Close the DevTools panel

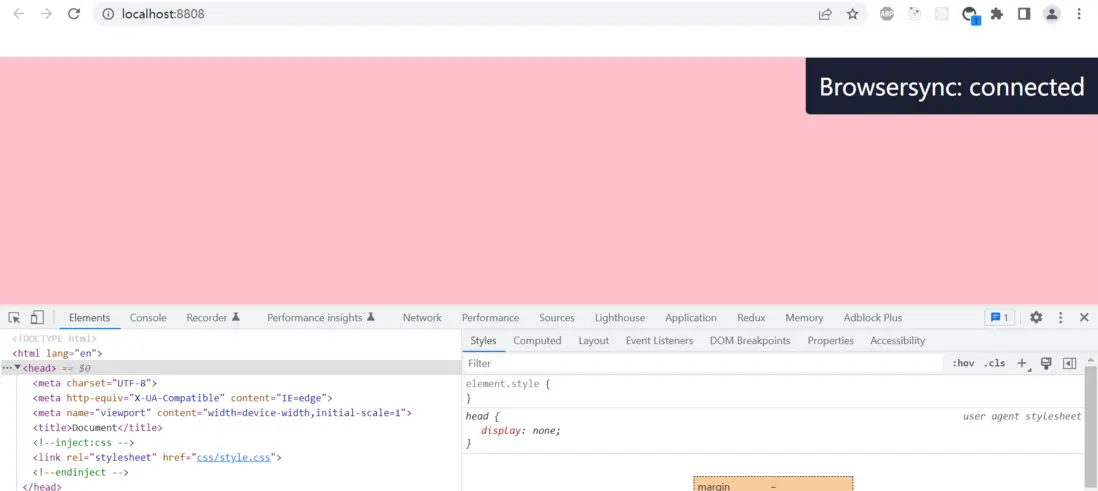point(1084,317)
